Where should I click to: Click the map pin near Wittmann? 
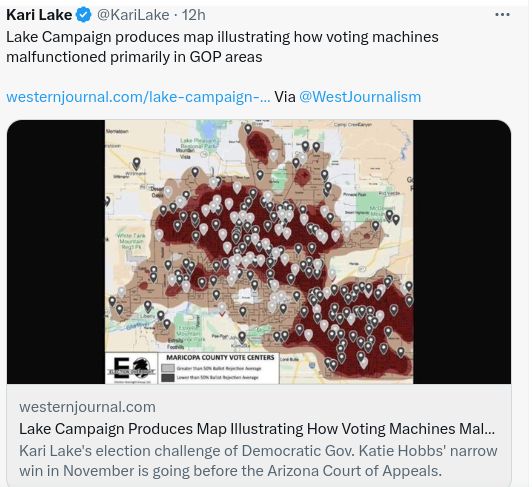pyautogui.click(x=136, y=163)
